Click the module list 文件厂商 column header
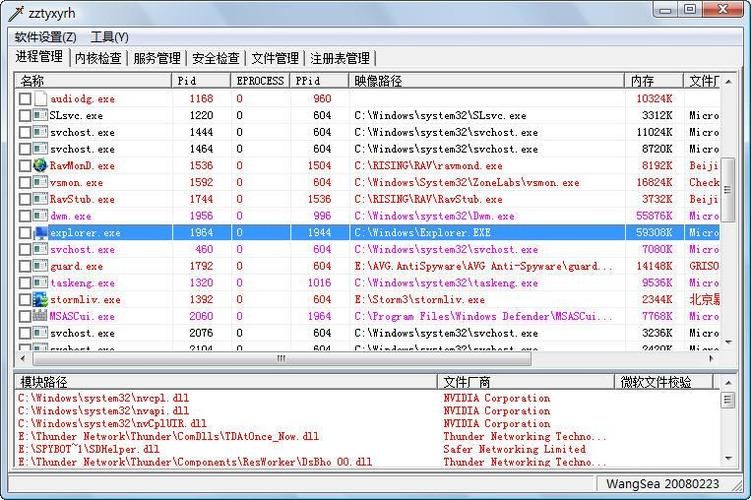The image size is (751, 500). (x=526, y=382)
